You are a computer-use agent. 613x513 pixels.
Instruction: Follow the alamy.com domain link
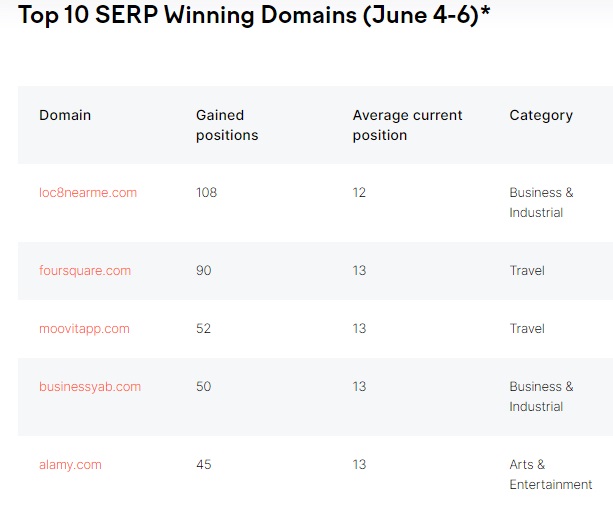[x=70, y=464]
